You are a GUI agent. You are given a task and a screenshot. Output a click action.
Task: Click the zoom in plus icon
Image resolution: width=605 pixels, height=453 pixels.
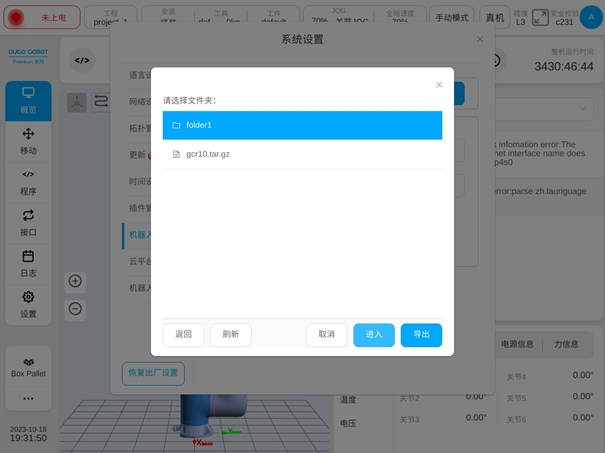[76, 281]
